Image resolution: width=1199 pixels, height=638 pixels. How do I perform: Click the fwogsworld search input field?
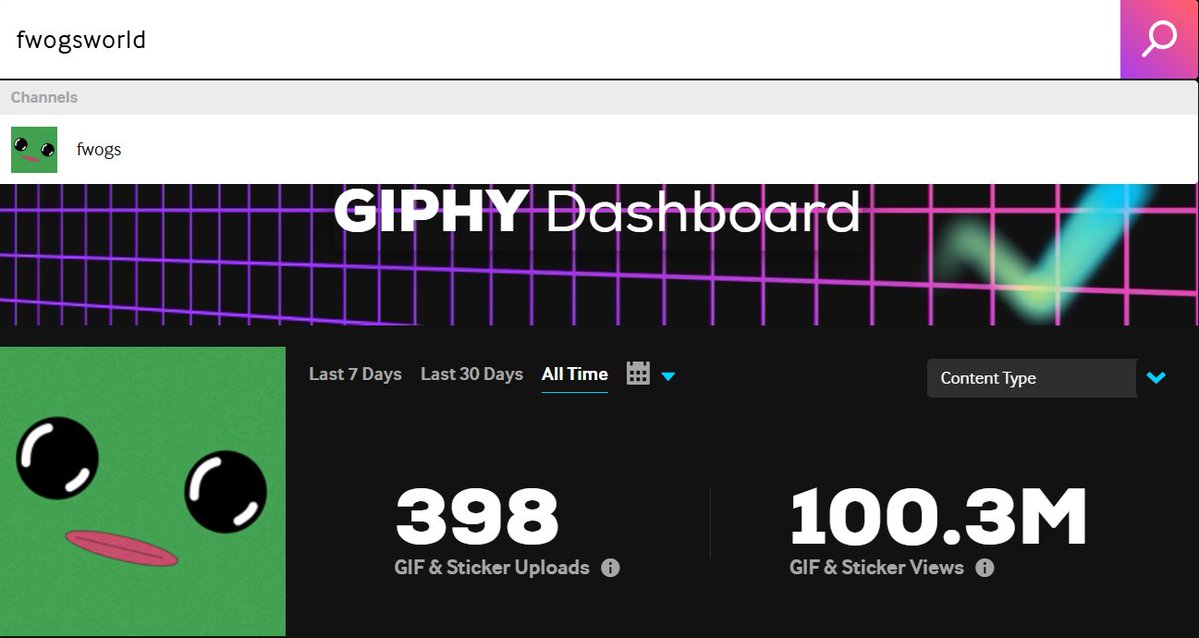[560, 39]
